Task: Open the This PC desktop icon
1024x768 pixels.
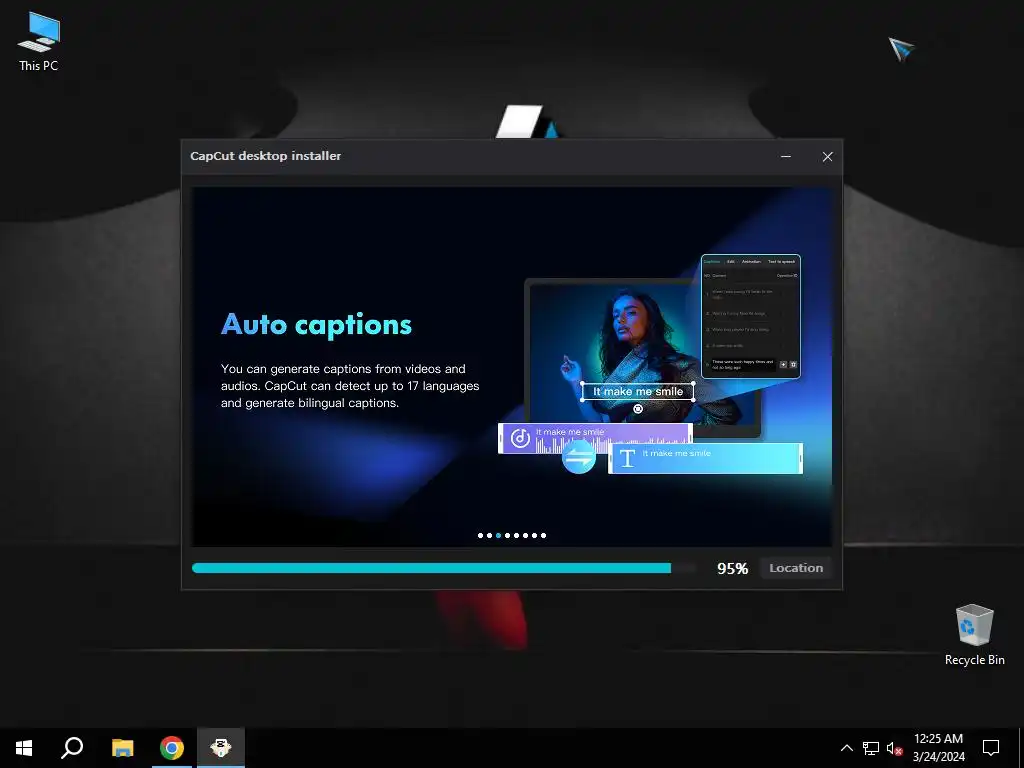Action: click(x=39, y=41)
